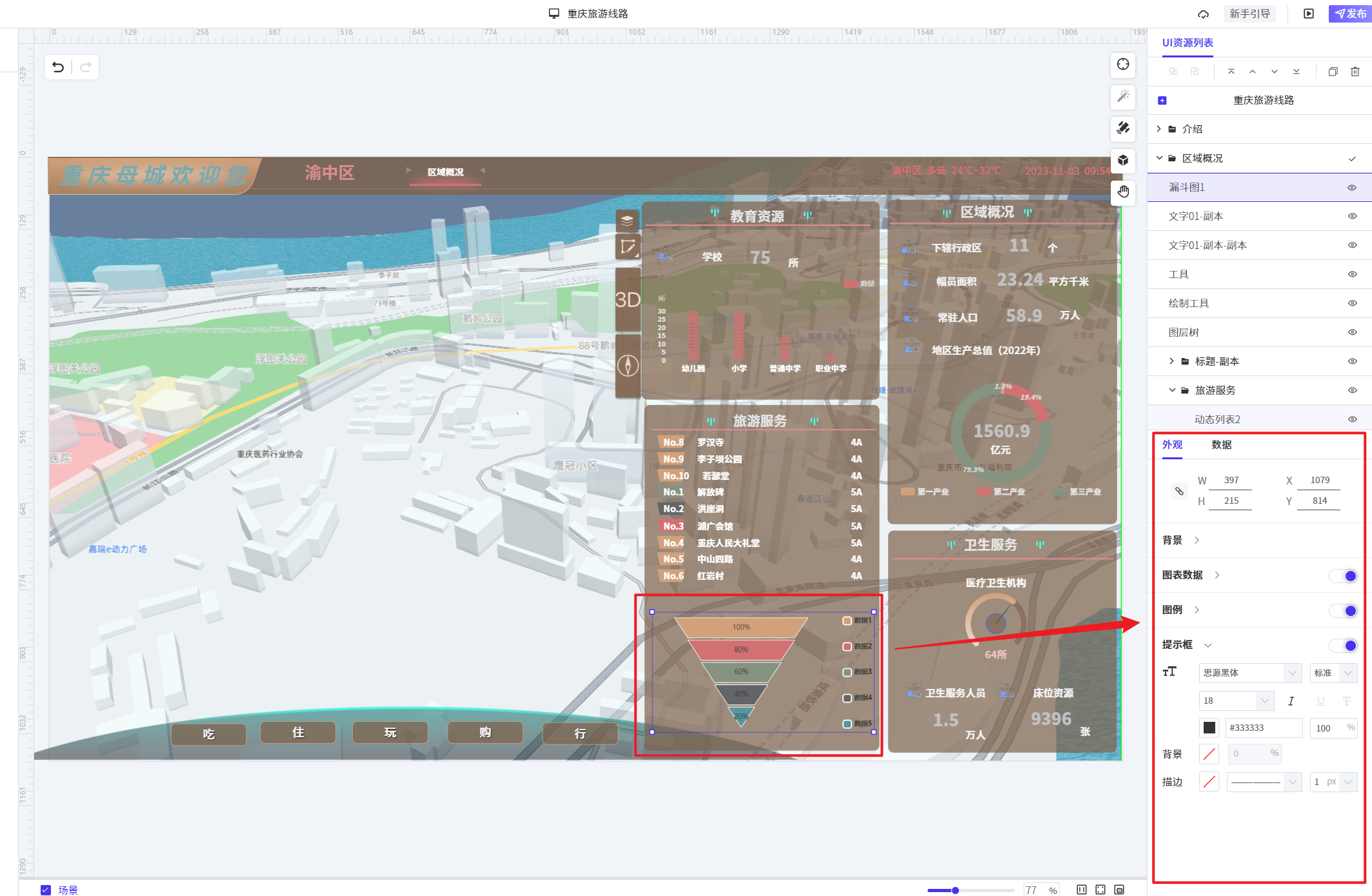This screenshot has width=1372, height=896.
Task: Collapse the 区域概况 folder
Action: click(1159, 158)
